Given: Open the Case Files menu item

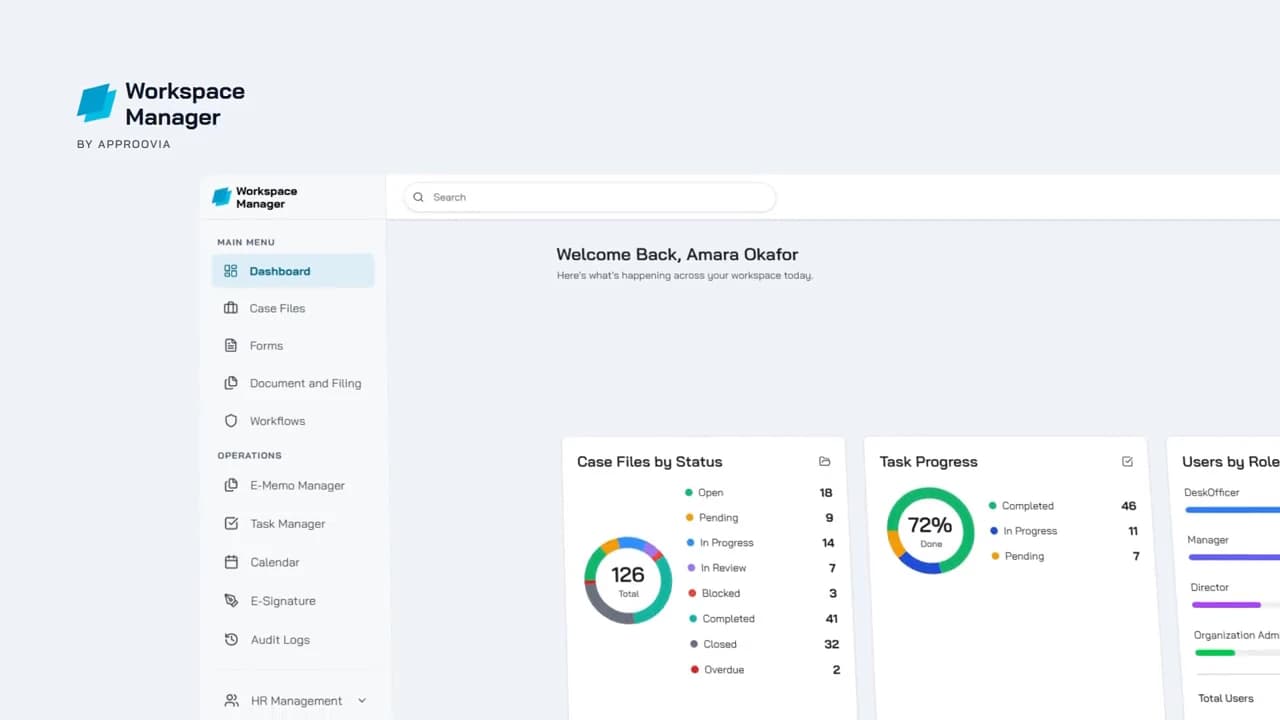Looking at the screenshot, I should point(293,308).
